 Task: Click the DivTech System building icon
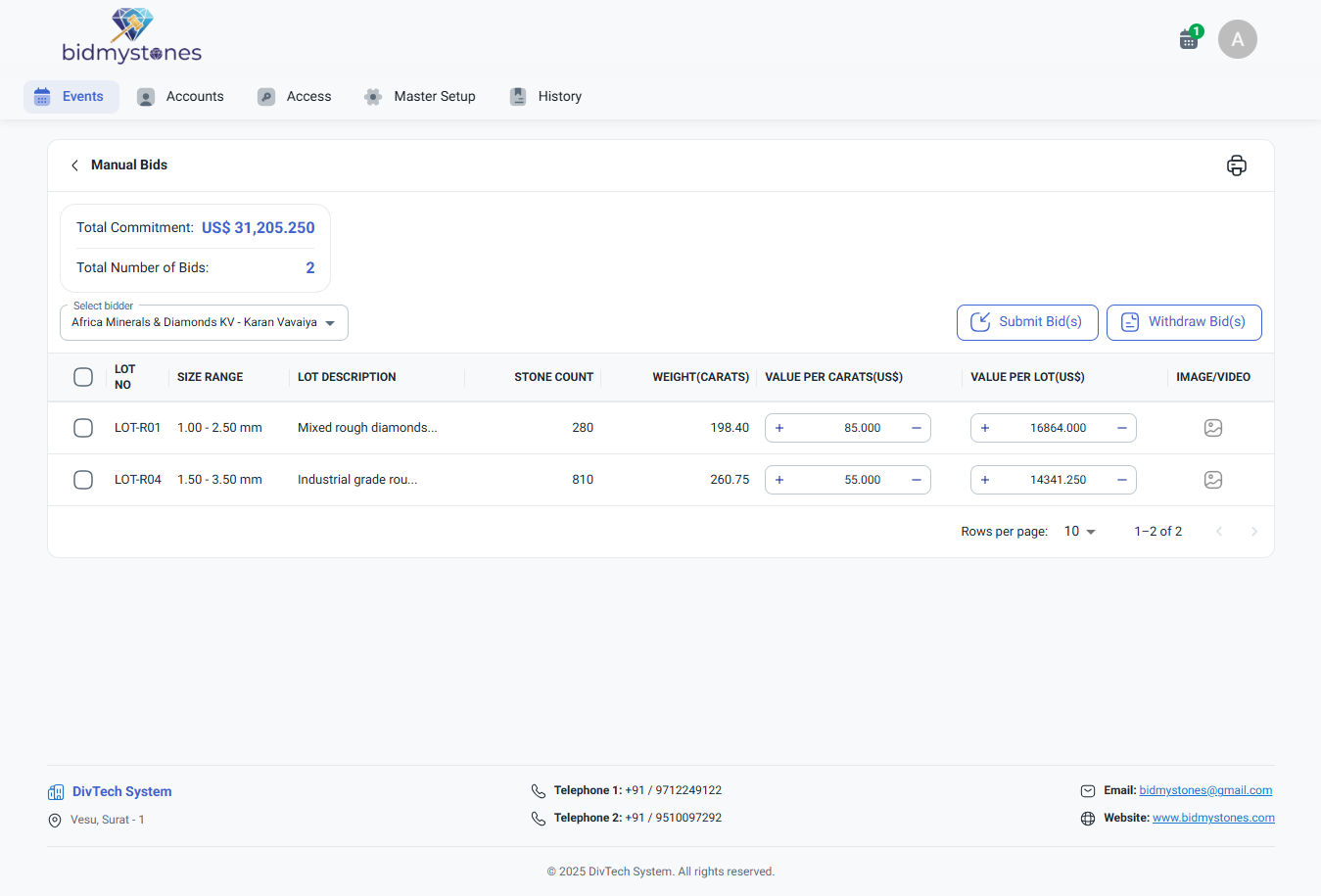(x=56, y=792)
